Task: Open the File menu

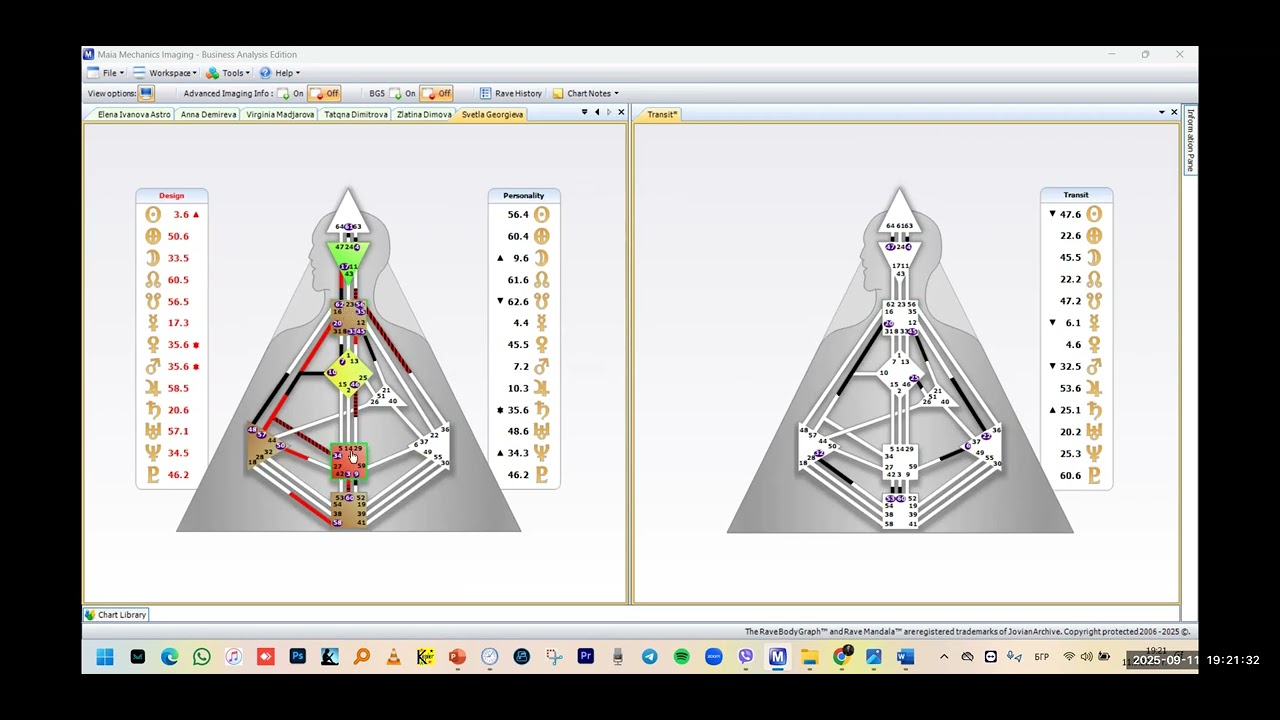Action: [x=106, y=73]
